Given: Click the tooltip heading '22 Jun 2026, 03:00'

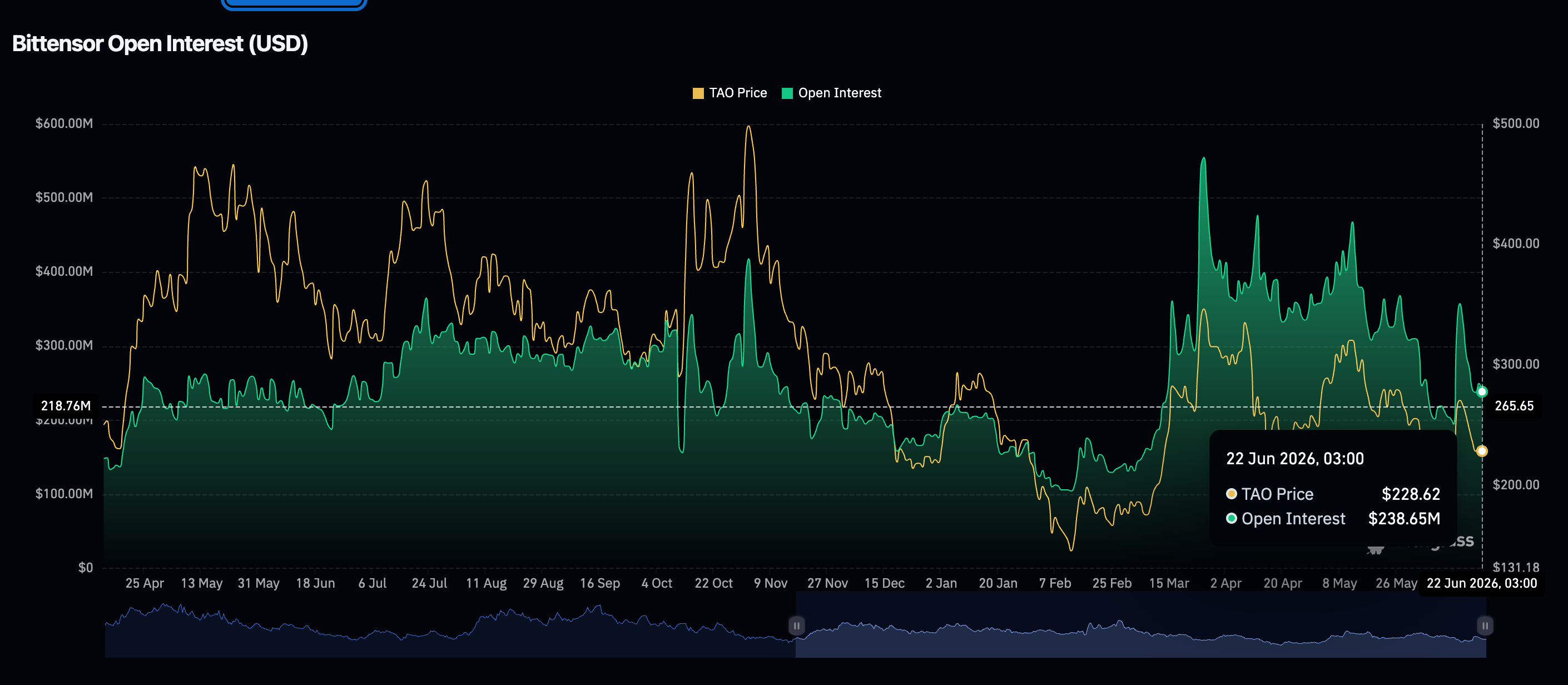Looking at the screenshot, I should click(1294, 459).
